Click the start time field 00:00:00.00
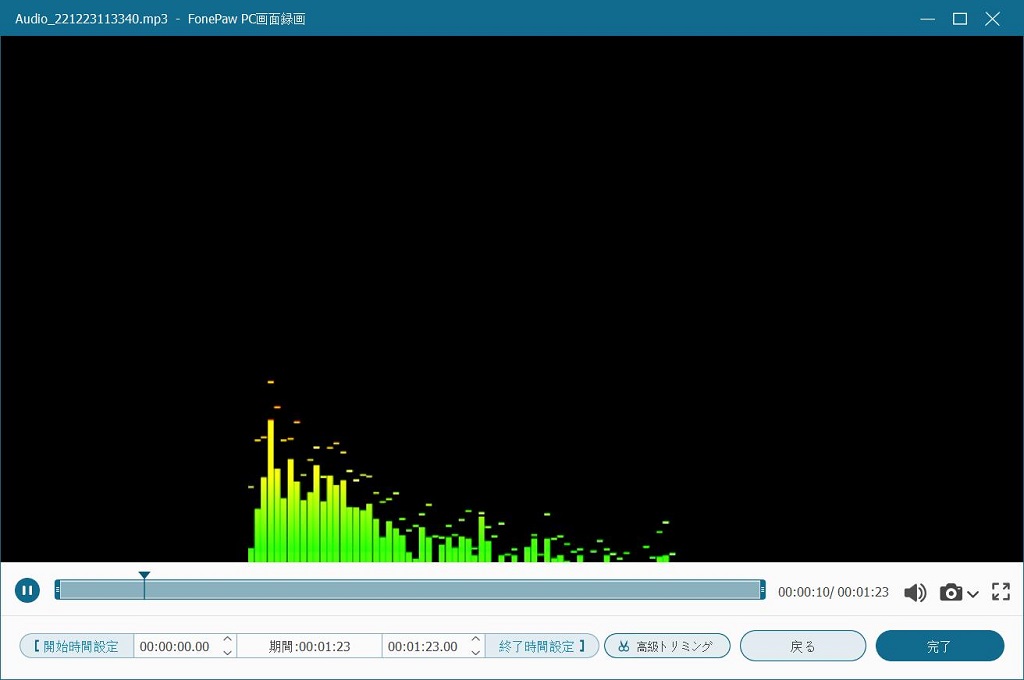The height and width of the screenshot is (680, 1024). [x=175, y=646]
